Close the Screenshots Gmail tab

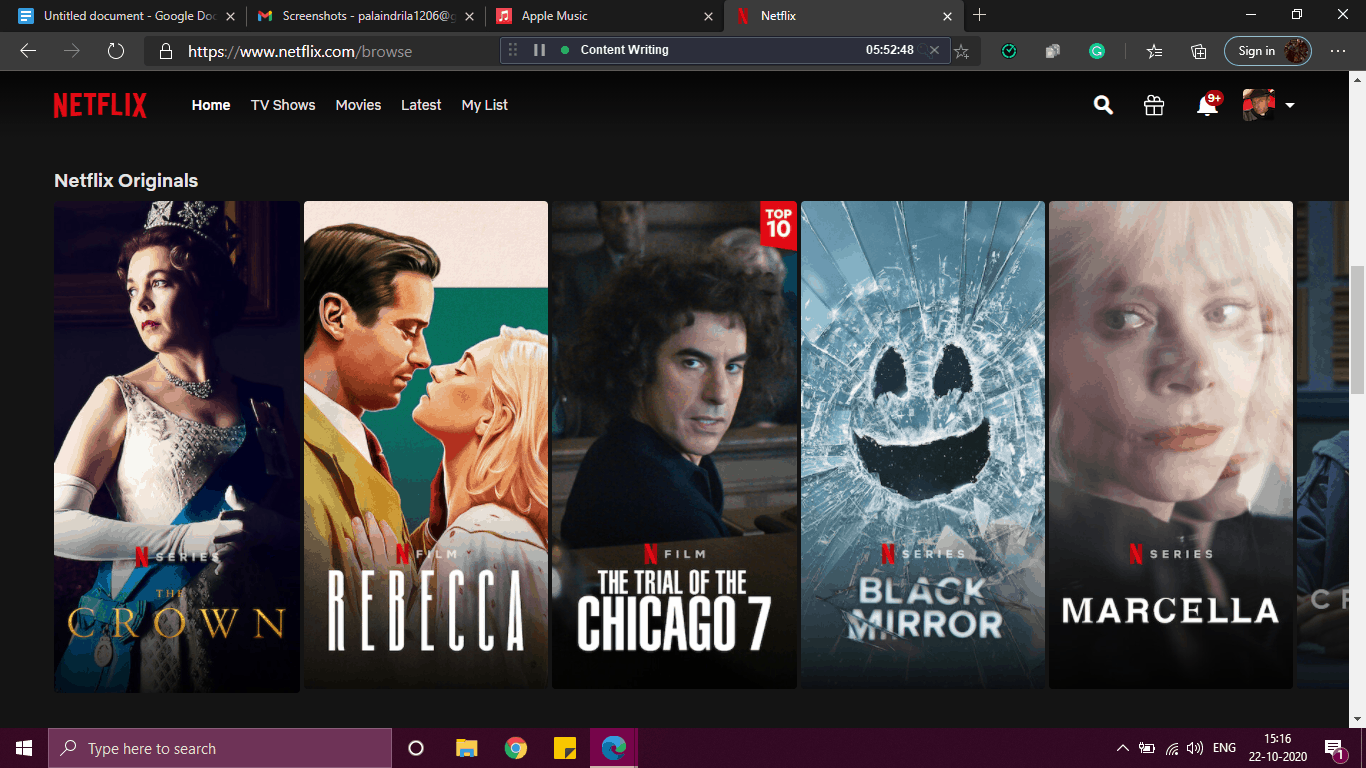(x=469, y=16)
